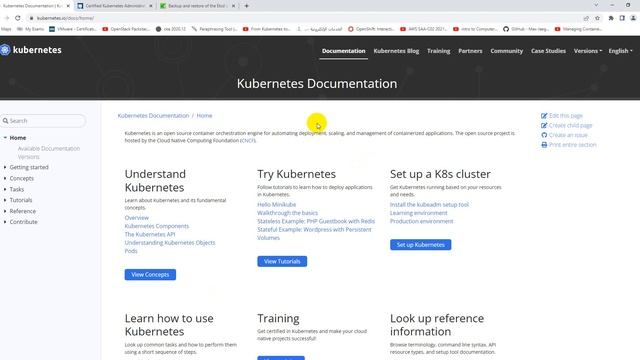Open the CNCF link in intro paragraph
The image size is (640, 360).
tap(247, 140)
